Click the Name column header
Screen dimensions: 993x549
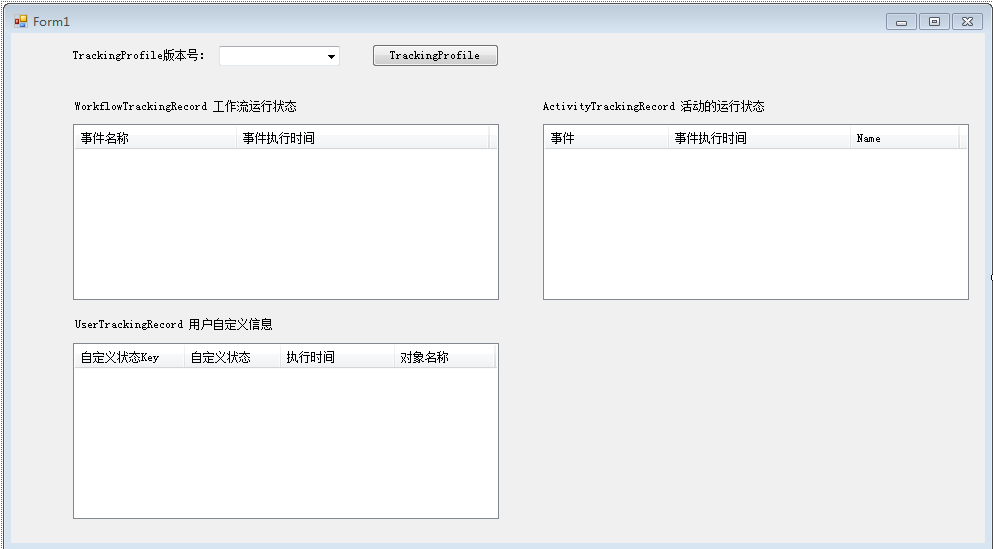(x=904, y=138)
